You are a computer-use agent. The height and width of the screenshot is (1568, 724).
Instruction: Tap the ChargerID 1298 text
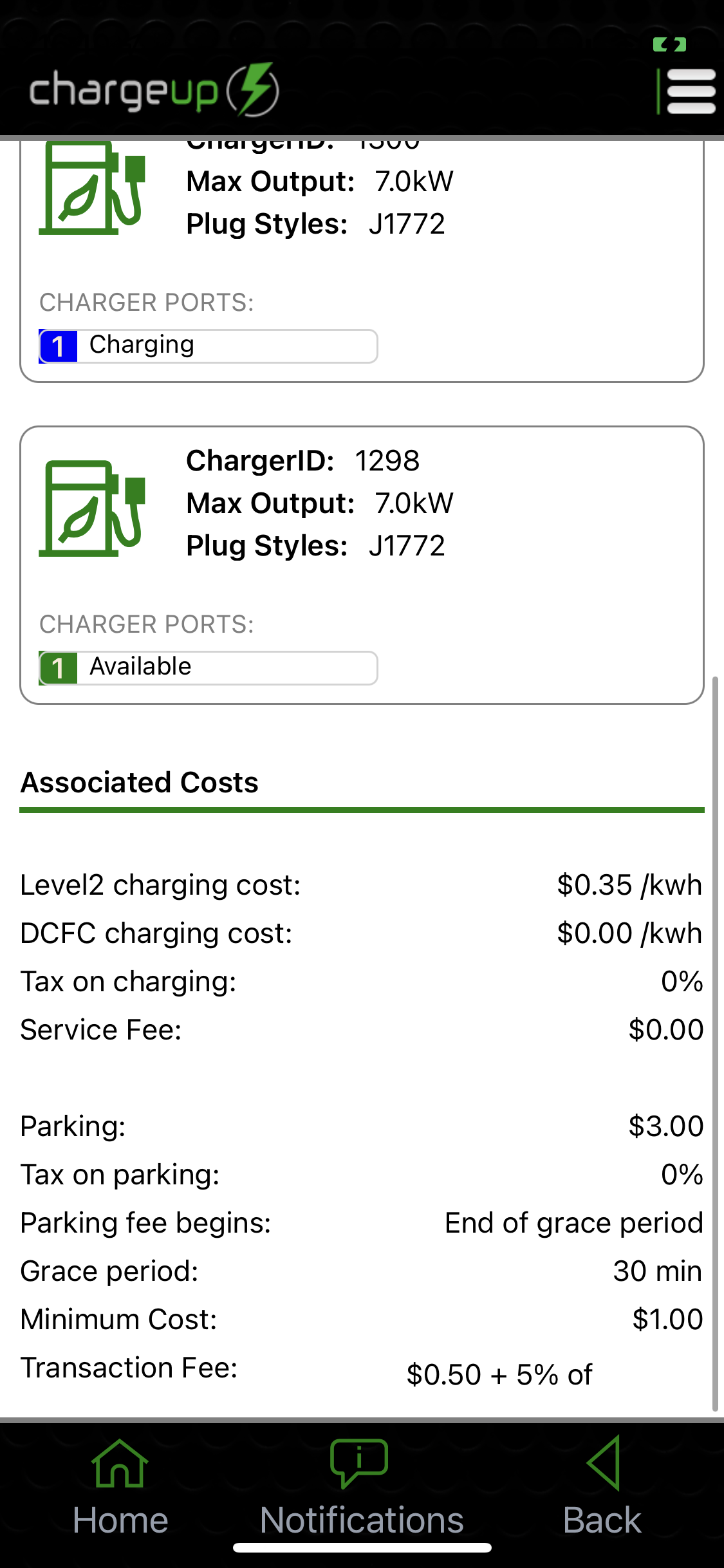pyautogui.click(x=302, y=461)
